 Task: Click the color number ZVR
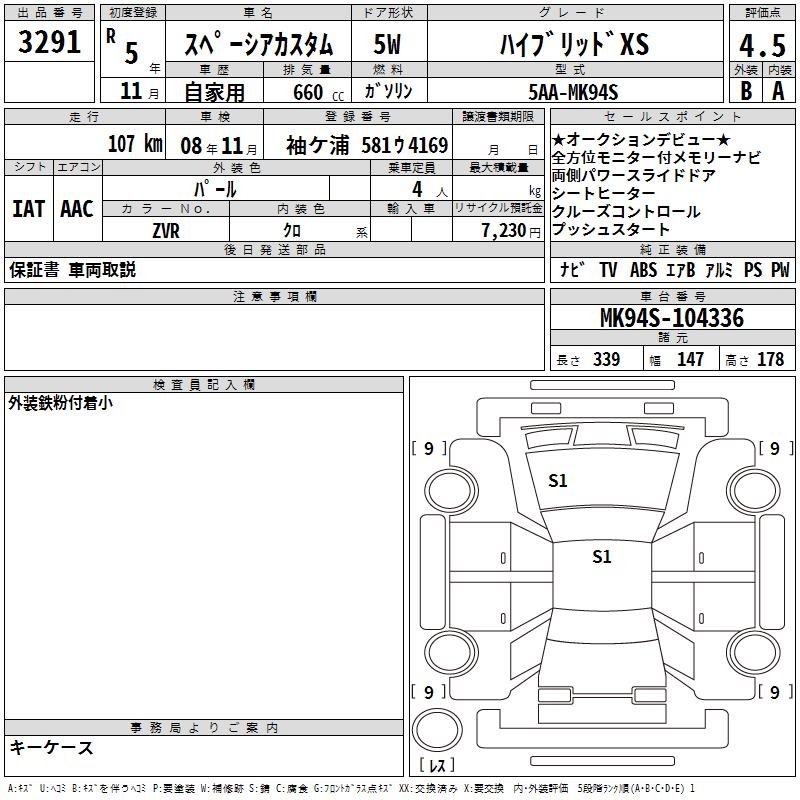[x=166, y=231]
